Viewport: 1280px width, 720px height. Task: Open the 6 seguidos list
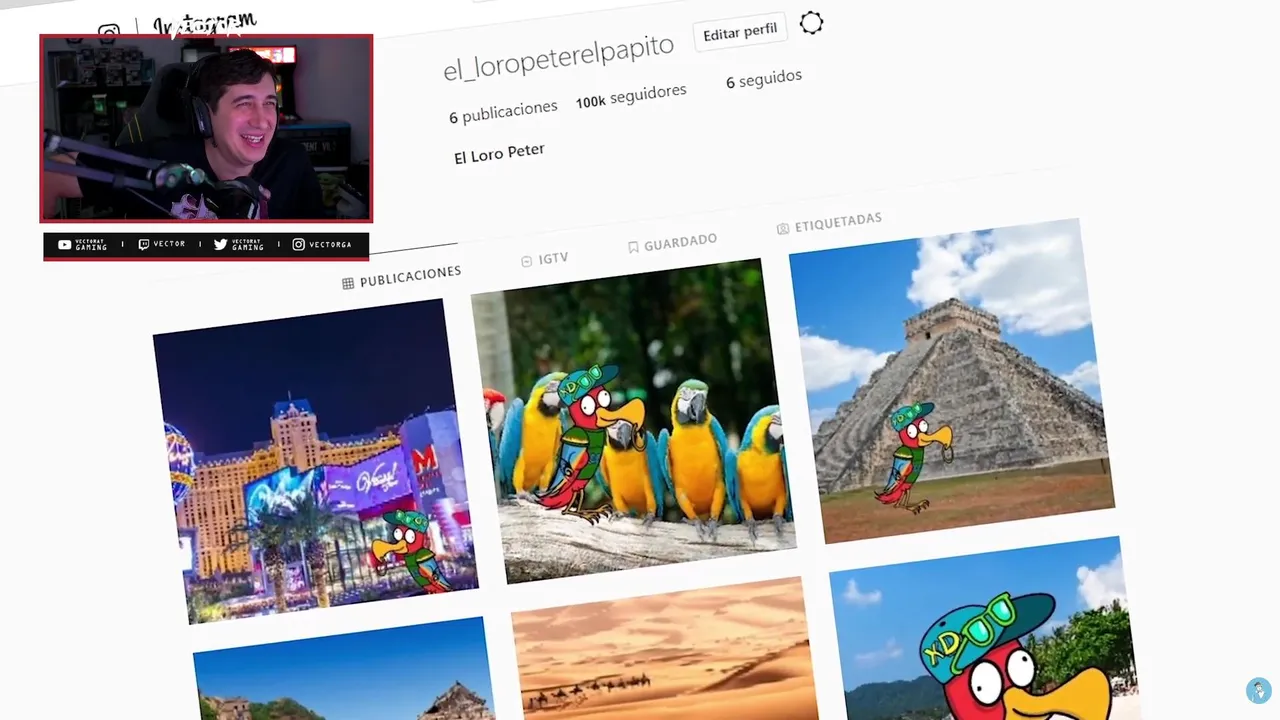[764, 80]
